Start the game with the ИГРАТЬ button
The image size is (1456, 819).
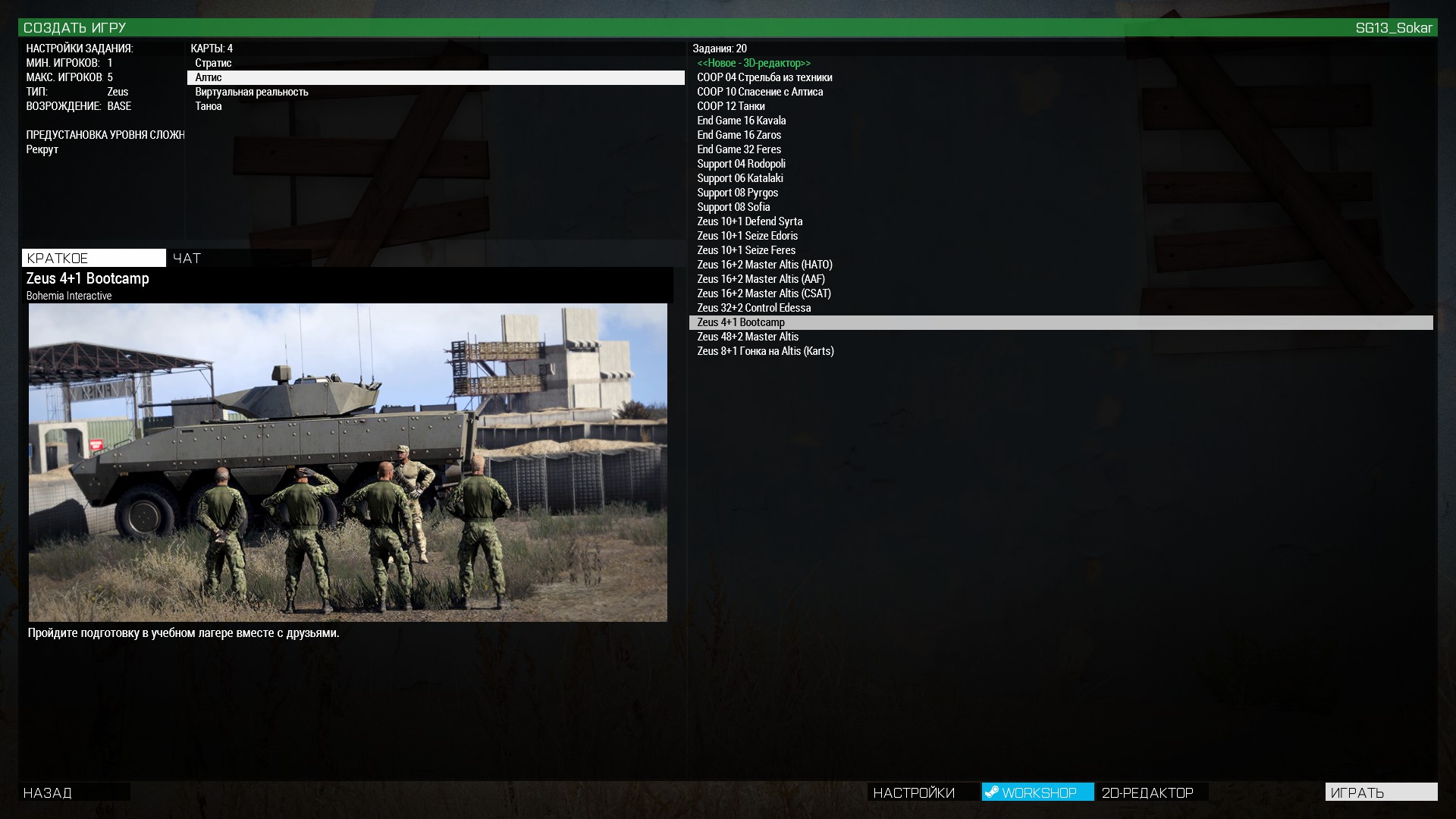click(1381, 792)
